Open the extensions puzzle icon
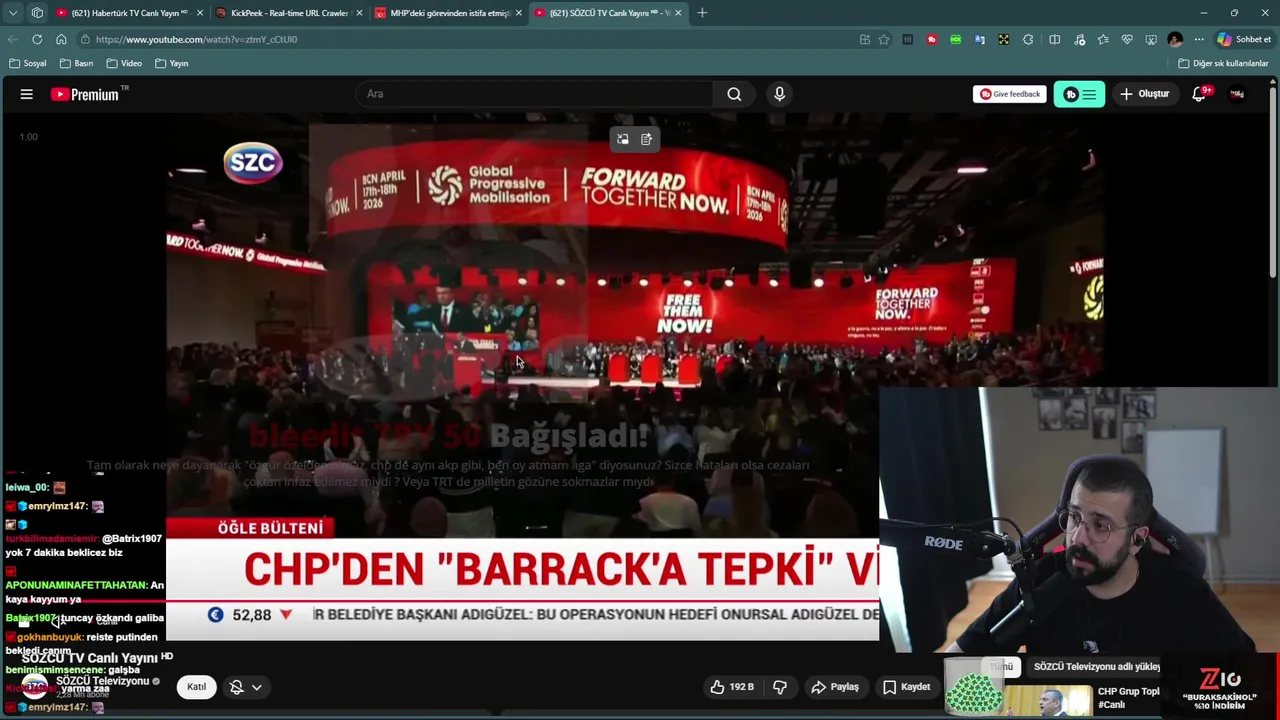Image resolution: width=1280 pixels, height=720 pixels. 1028,39
